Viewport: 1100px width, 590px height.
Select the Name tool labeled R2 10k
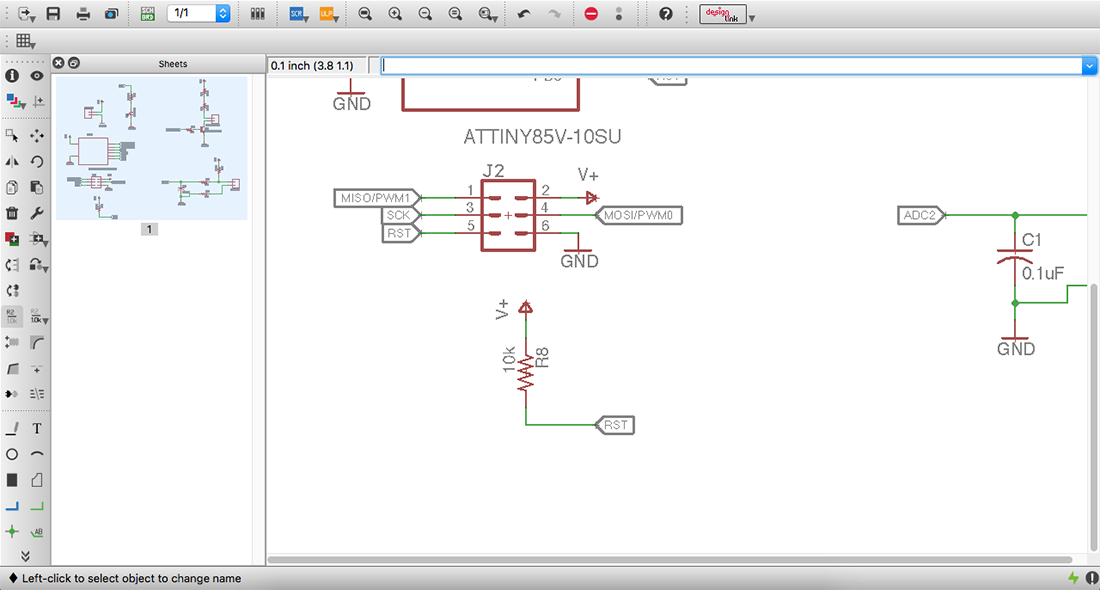click(x=12, y=316)
